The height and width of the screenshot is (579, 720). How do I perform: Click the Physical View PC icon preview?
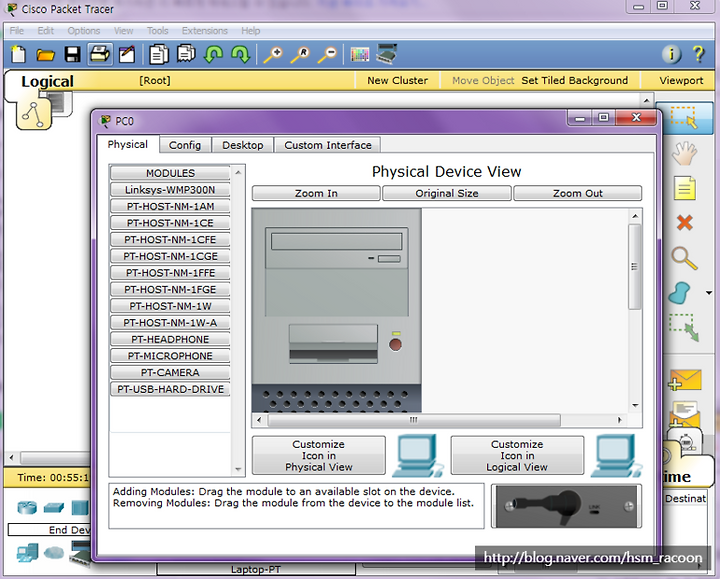(418, 455)
